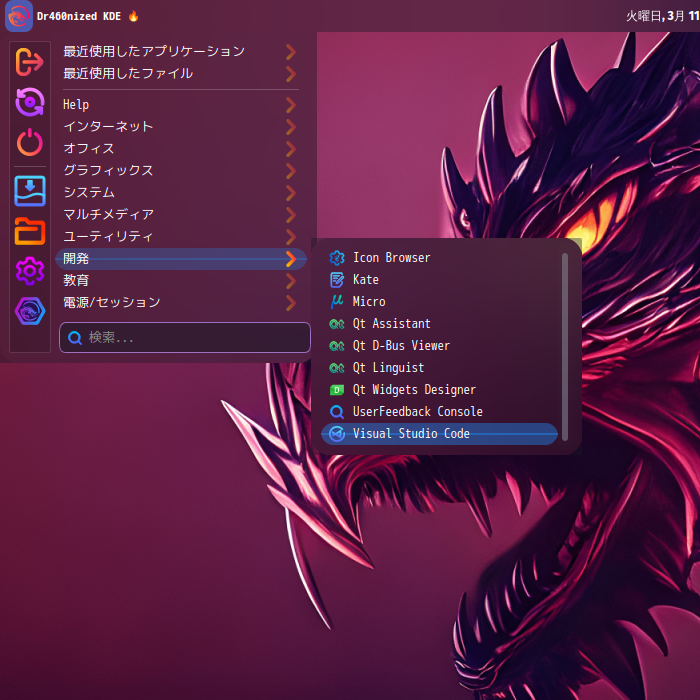Expand 最近使用したアプリケーション submenu arrow
700x700 pixels.
click(x=291, y=52)
